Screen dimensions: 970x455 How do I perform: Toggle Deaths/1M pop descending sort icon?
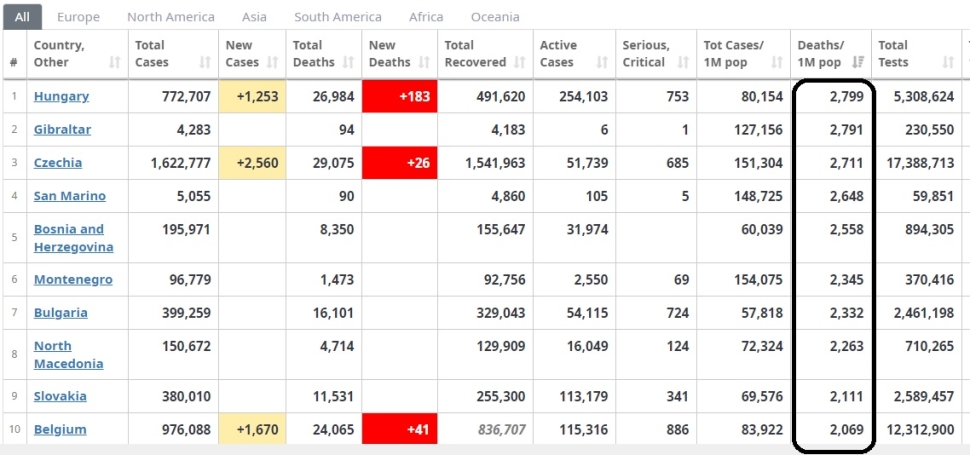pyautogui.click(x=858, y=62)
